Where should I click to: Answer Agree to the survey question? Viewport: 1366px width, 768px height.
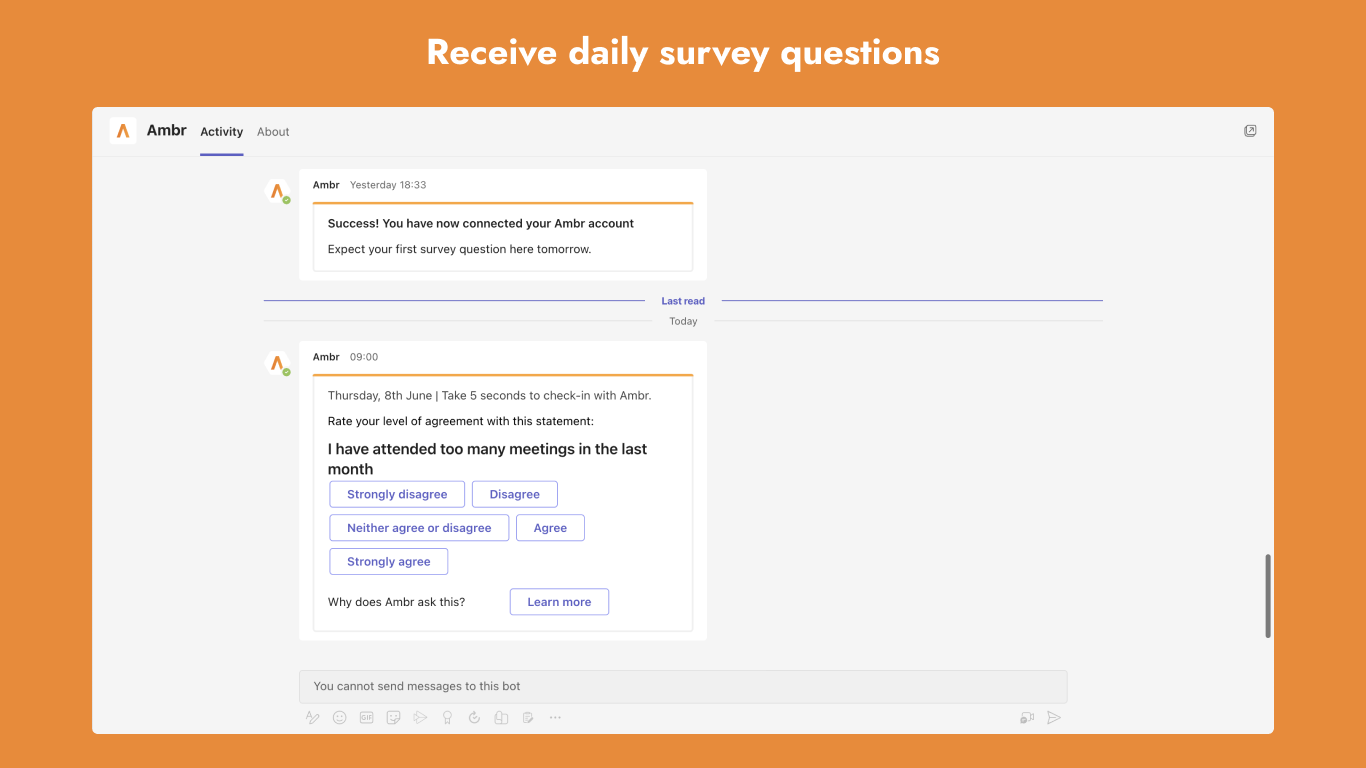(550, 528)
